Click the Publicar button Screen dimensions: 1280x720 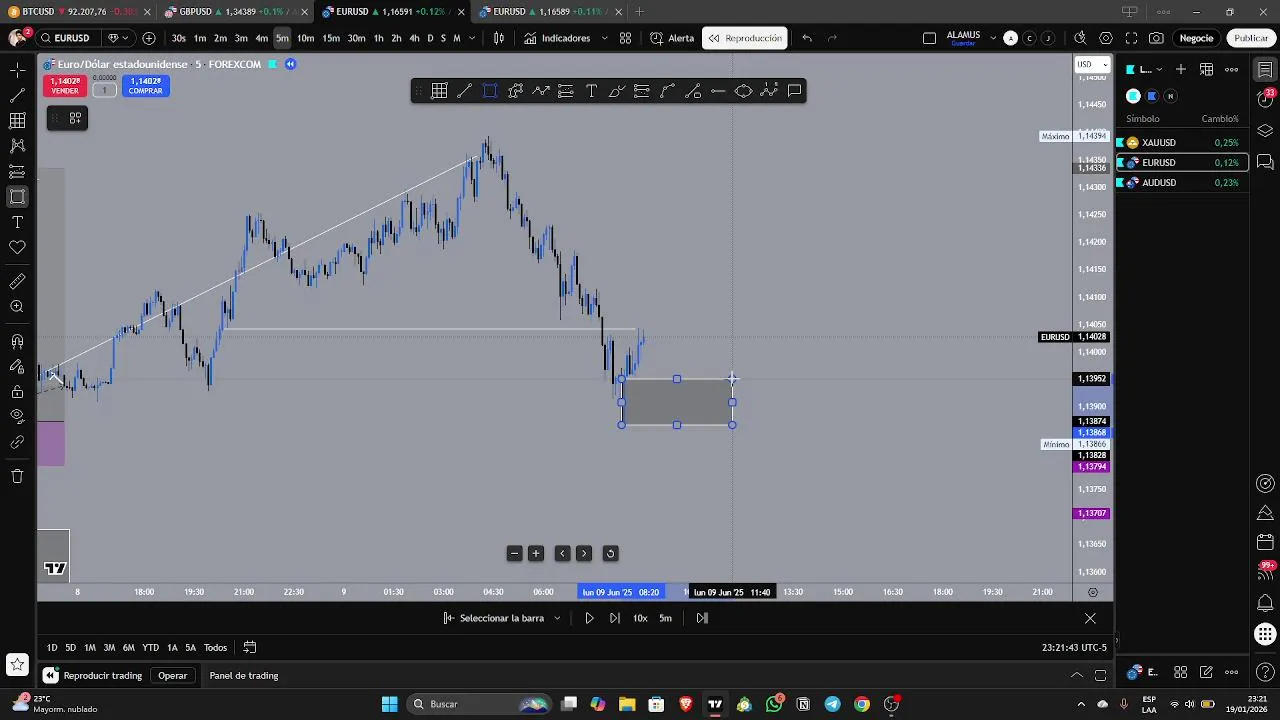pyautogui.click(x=1251, y=38)
